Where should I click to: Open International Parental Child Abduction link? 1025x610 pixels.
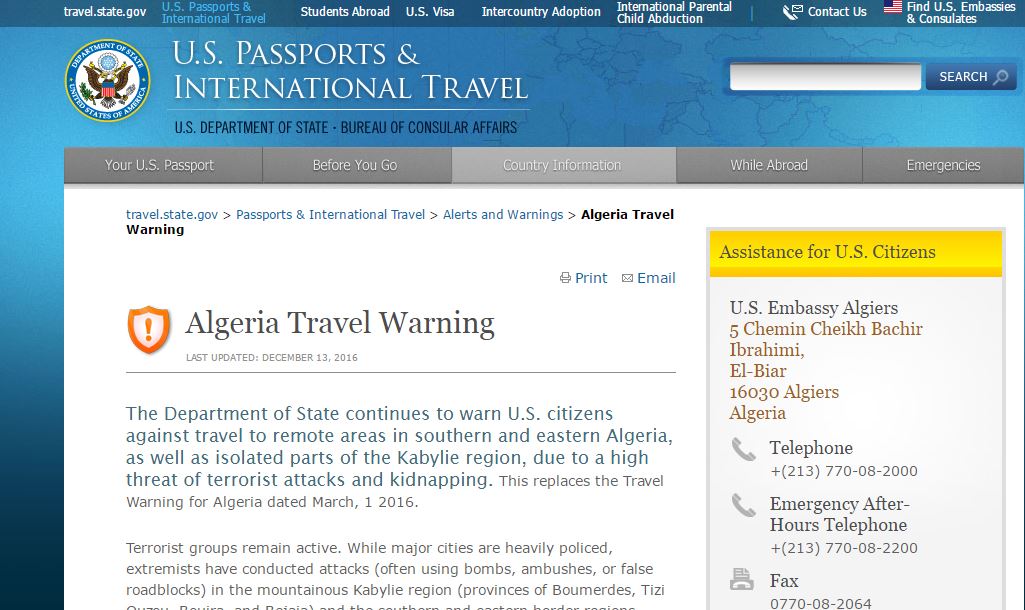tap(674, 12)
